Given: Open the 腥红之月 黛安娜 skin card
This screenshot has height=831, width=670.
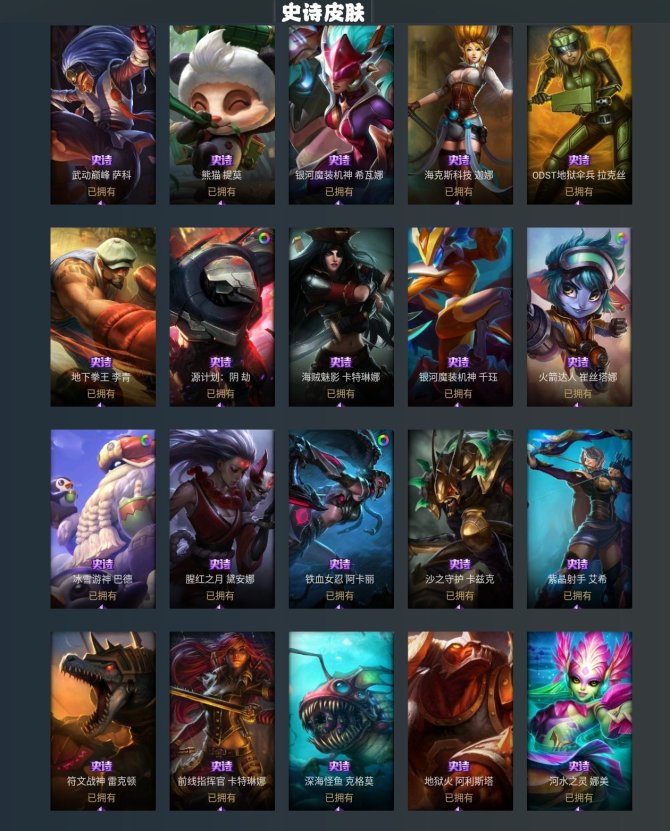Looking at the screenshot, I should click(222, 519).
